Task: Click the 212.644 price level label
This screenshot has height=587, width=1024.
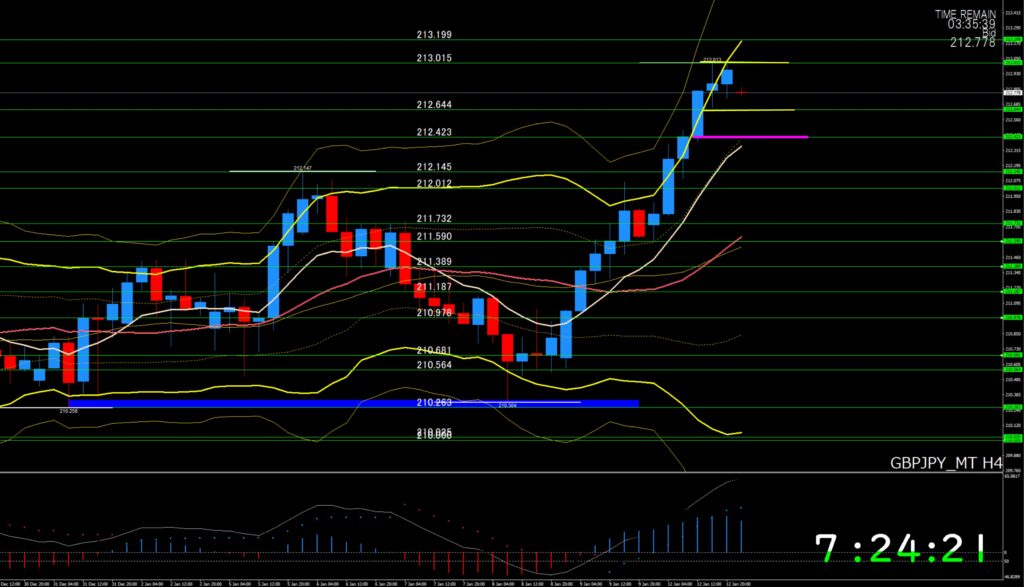Action: (434, 105)
